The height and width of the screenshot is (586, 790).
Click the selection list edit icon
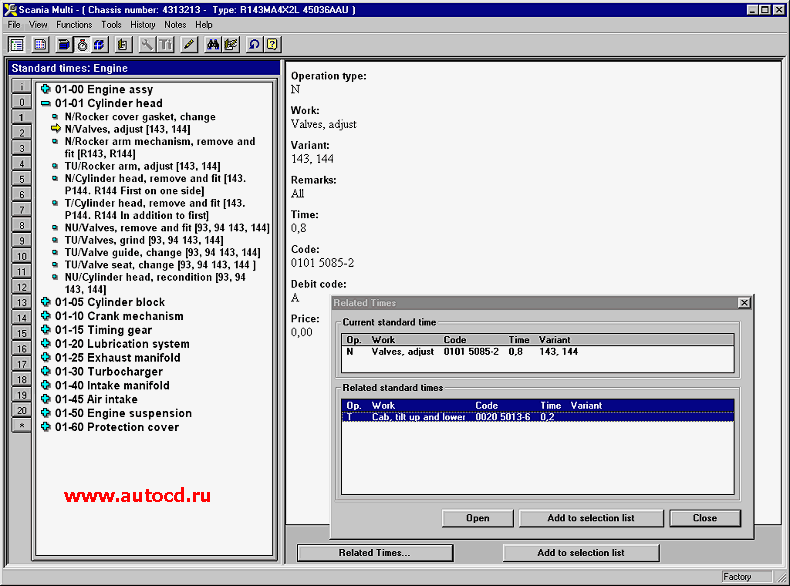(231, 45)
